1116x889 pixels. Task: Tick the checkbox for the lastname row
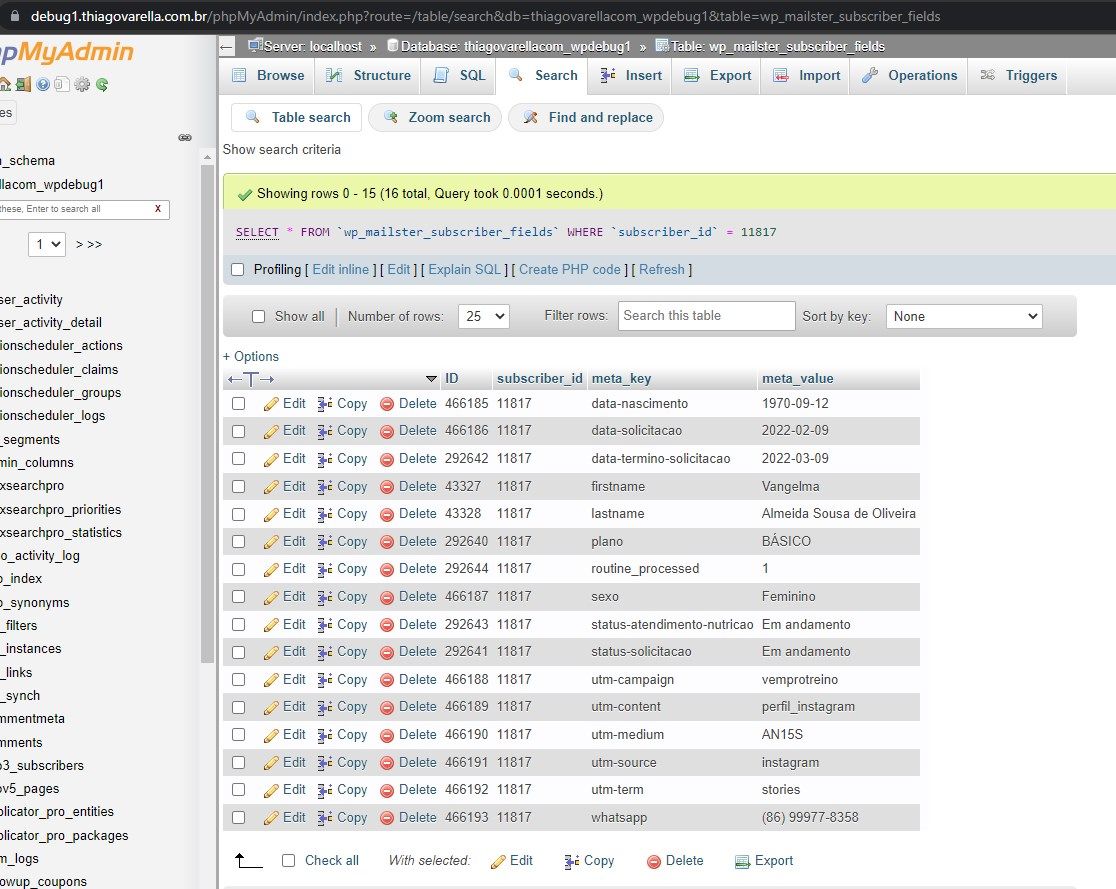click(x=238, y=514)
